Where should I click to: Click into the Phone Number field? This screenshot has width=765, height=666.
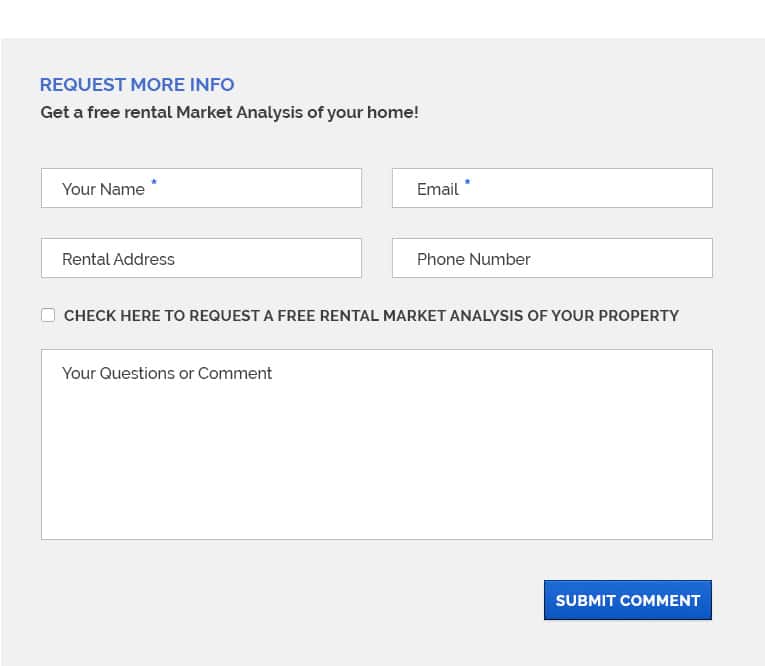(x=552, y=258)
